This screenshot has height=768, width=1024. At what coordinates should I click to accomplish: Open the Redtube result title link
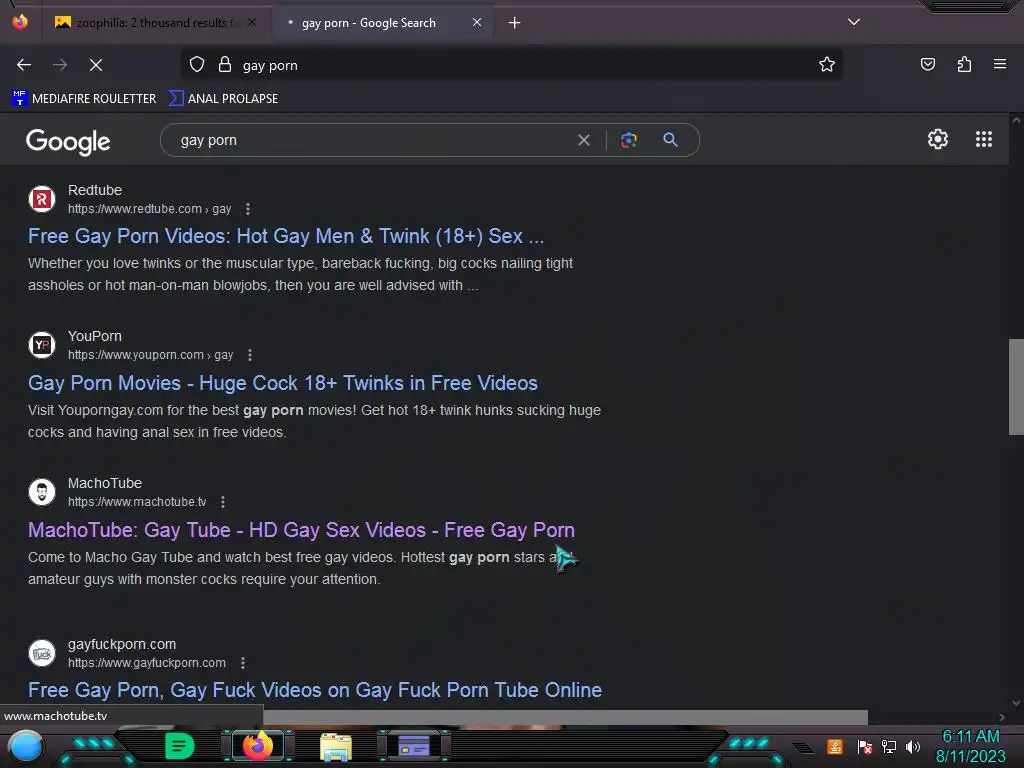click(x=286, y=236)
